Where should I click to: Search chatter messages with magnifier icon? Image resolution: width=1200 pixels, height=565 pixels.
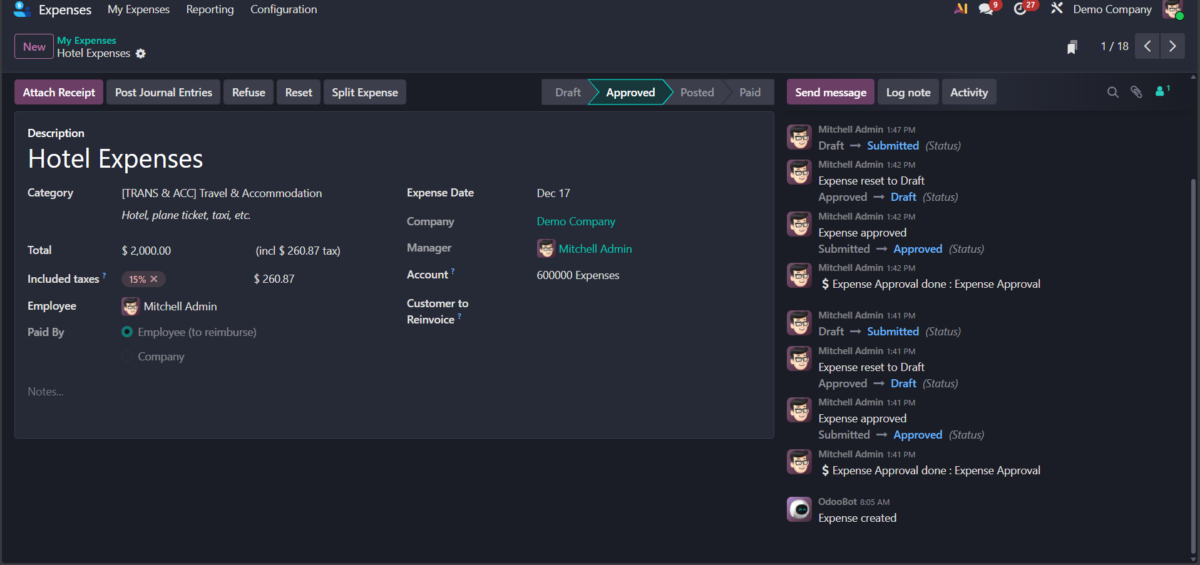[1112, 92]
